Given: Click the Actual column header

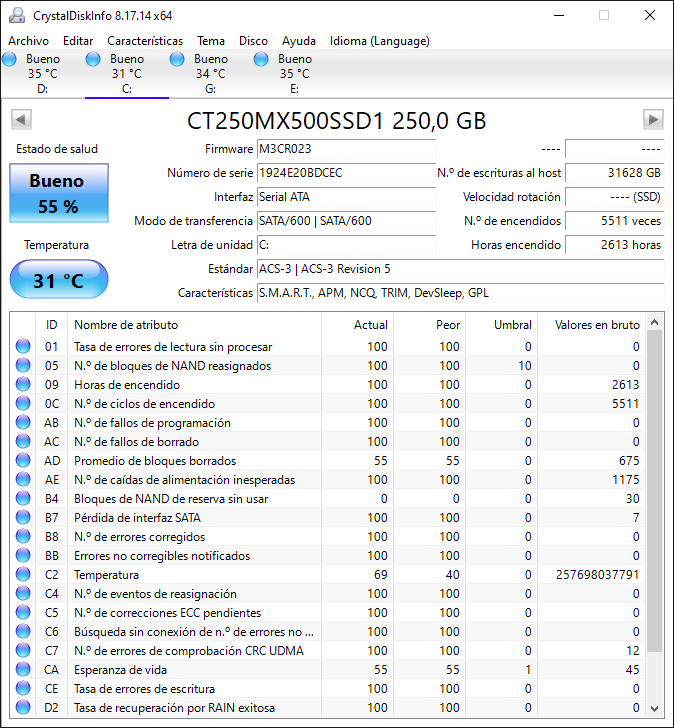Looking at the screenshot, I should point(357,325).
